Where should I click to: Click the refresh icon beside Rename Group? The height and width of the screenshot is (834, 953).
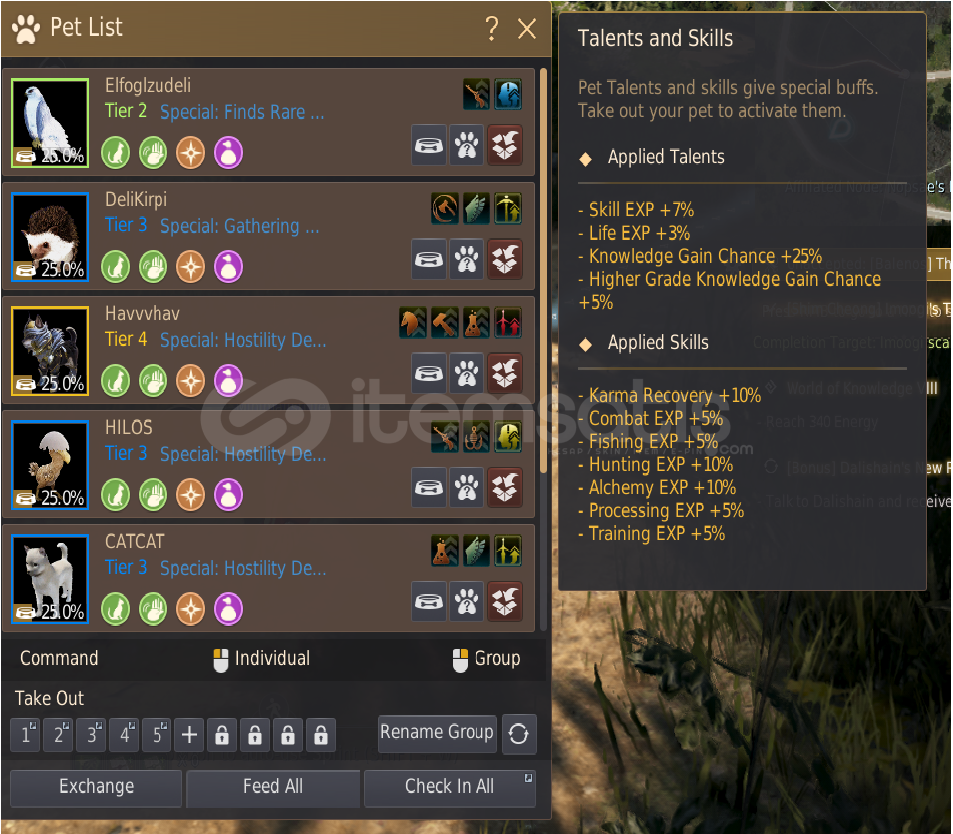519,734
